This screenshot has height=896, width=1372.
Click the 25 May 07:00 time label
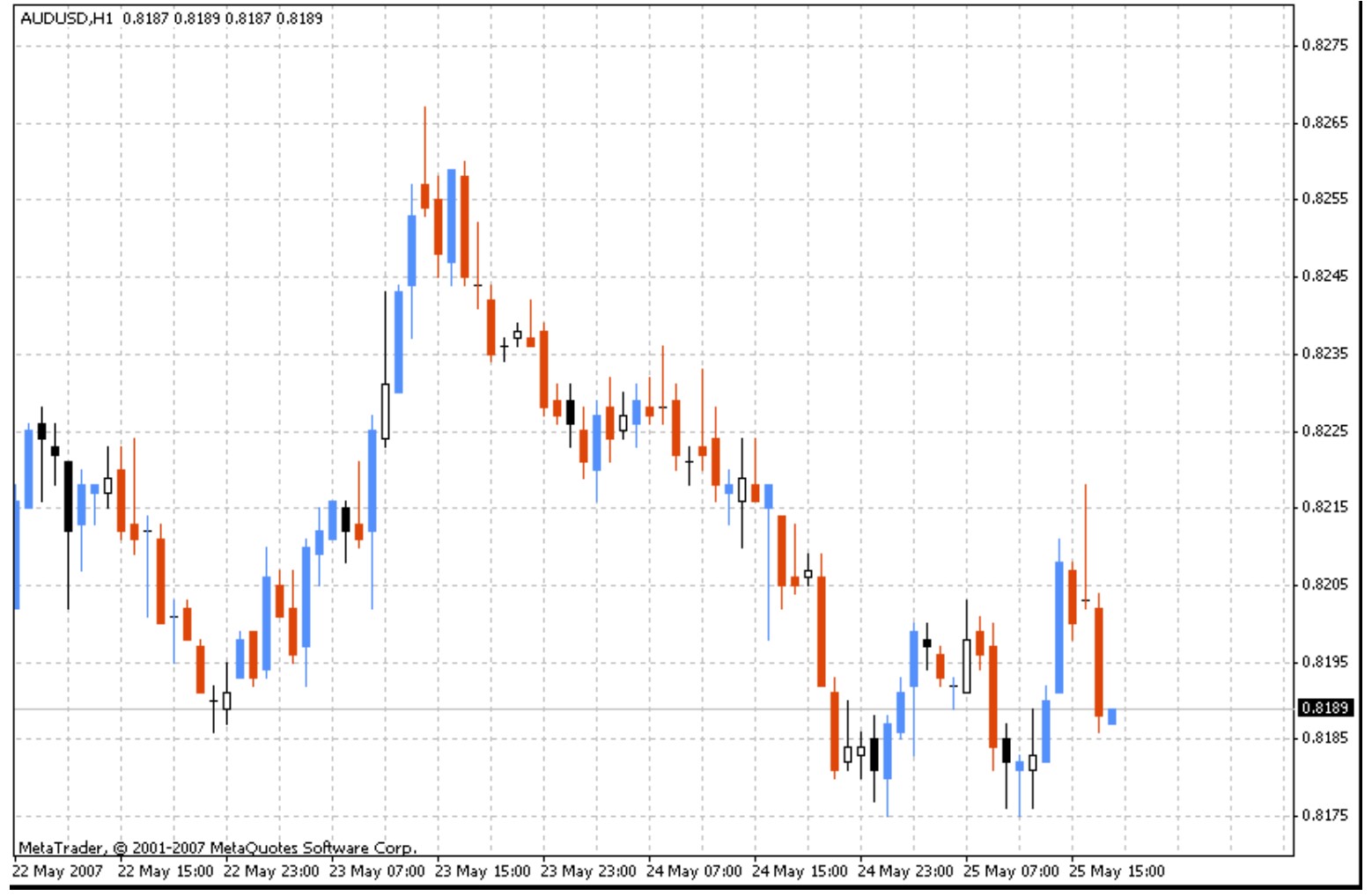click(1011, 871)
